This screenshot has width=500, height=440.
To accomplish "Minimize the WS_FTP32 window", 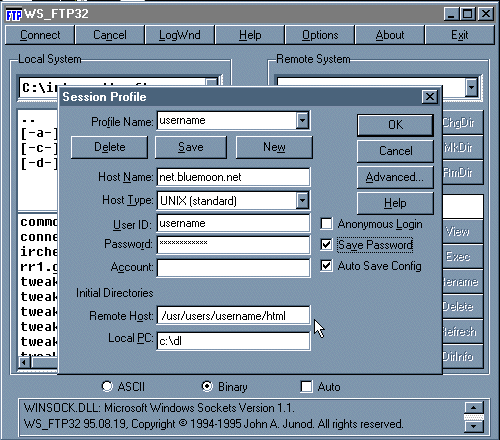I will point(451,14).
